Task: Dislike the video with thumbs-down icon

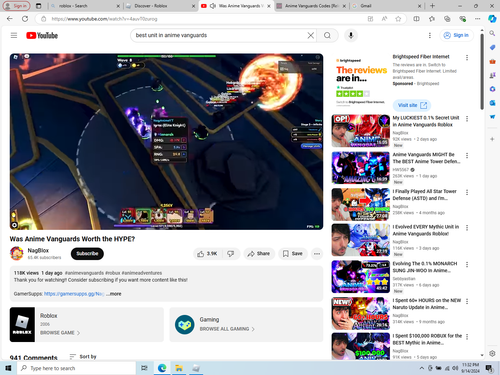Action: tap(231, 254)
